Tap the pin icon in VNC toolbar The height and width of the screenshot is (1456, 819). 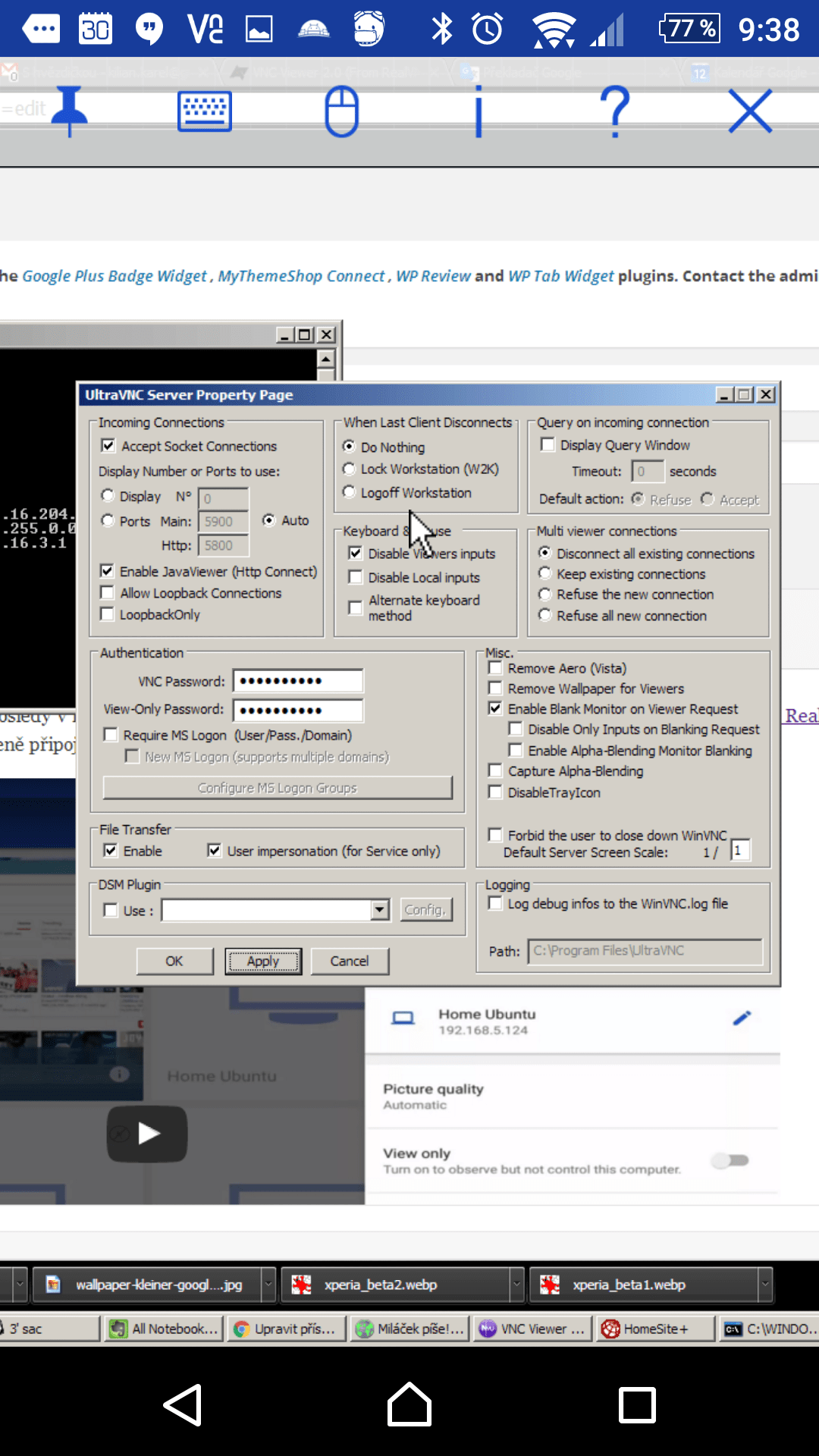click(x=70, y=111)
